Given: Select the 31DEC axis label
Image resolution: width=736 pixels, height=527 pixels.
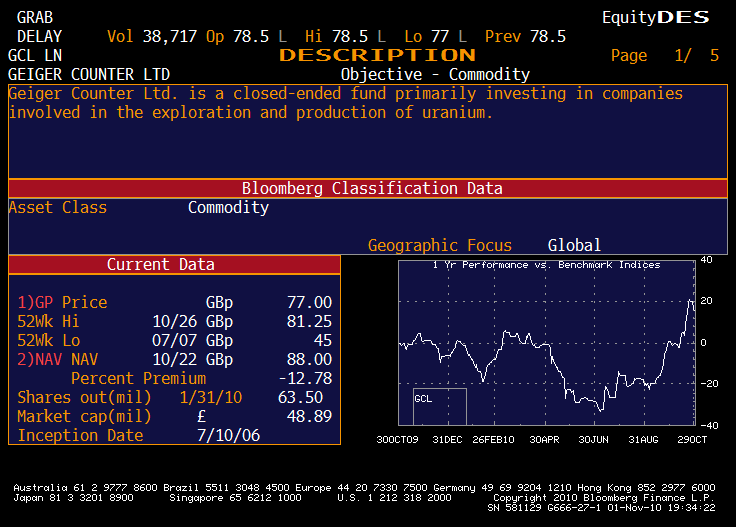Looking at the screenshot, I should (447, 440).
